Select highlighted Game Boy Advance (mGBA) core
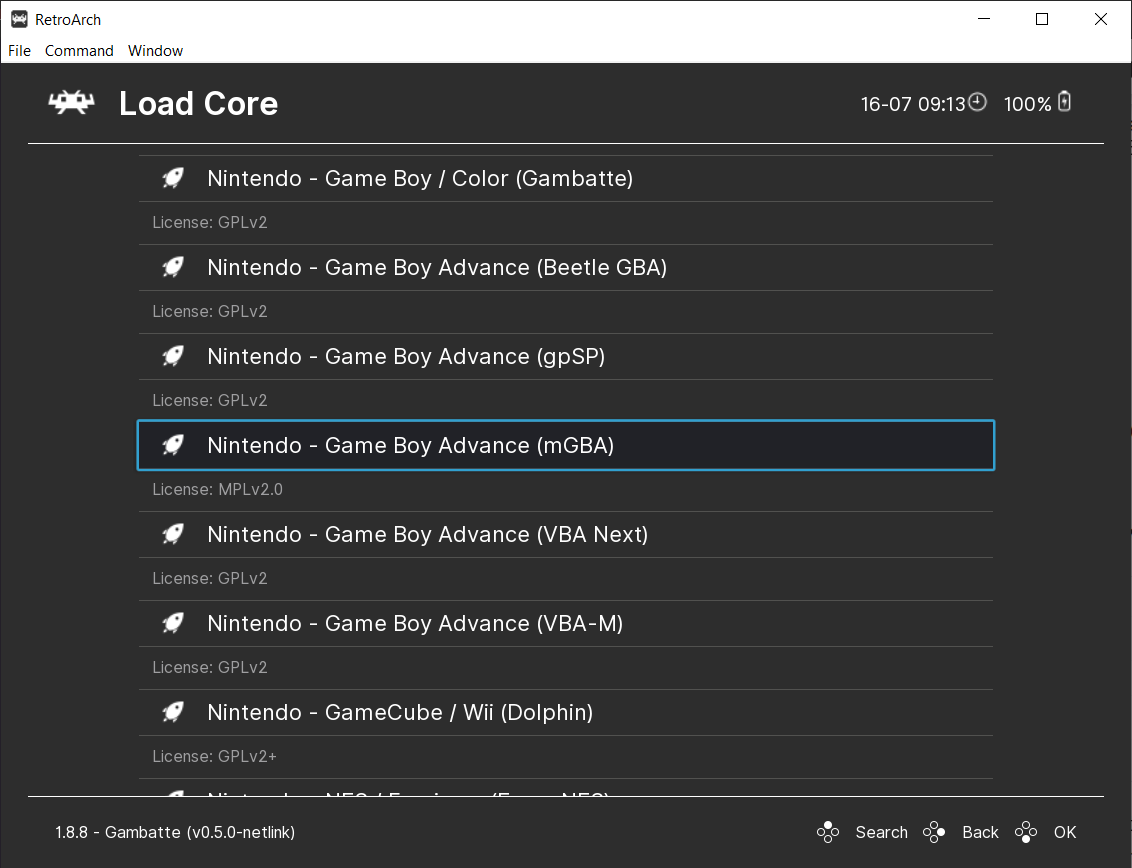This screenshot has height=868, width=1132. [566, 445]
